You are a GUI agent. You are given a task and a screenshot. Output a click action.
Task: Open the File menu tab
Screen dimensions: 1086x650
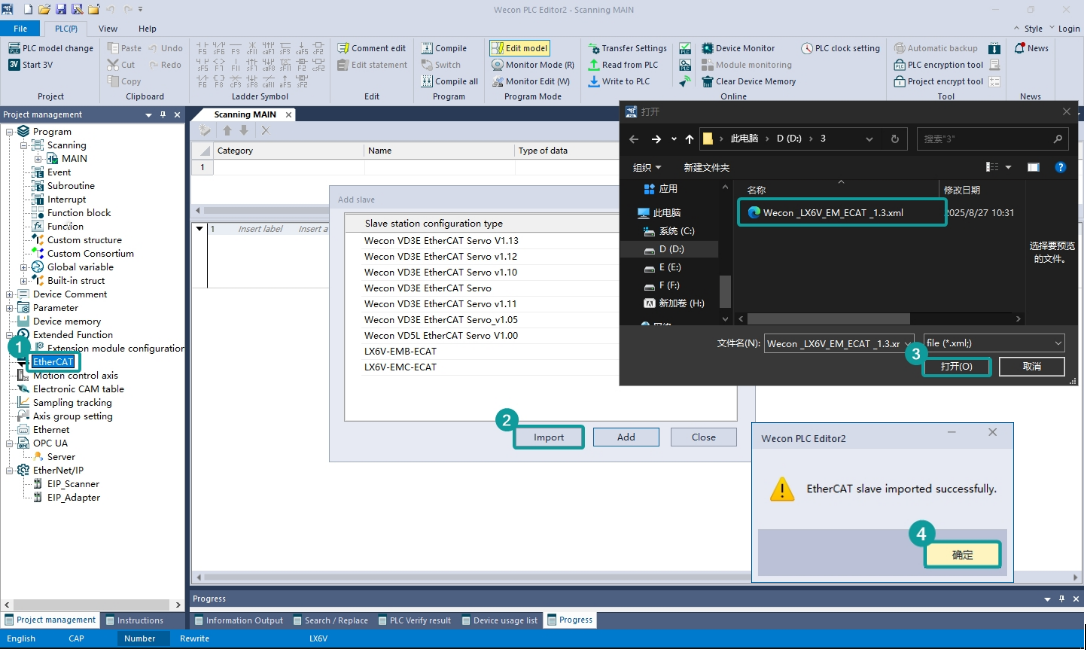click(20, 28)
